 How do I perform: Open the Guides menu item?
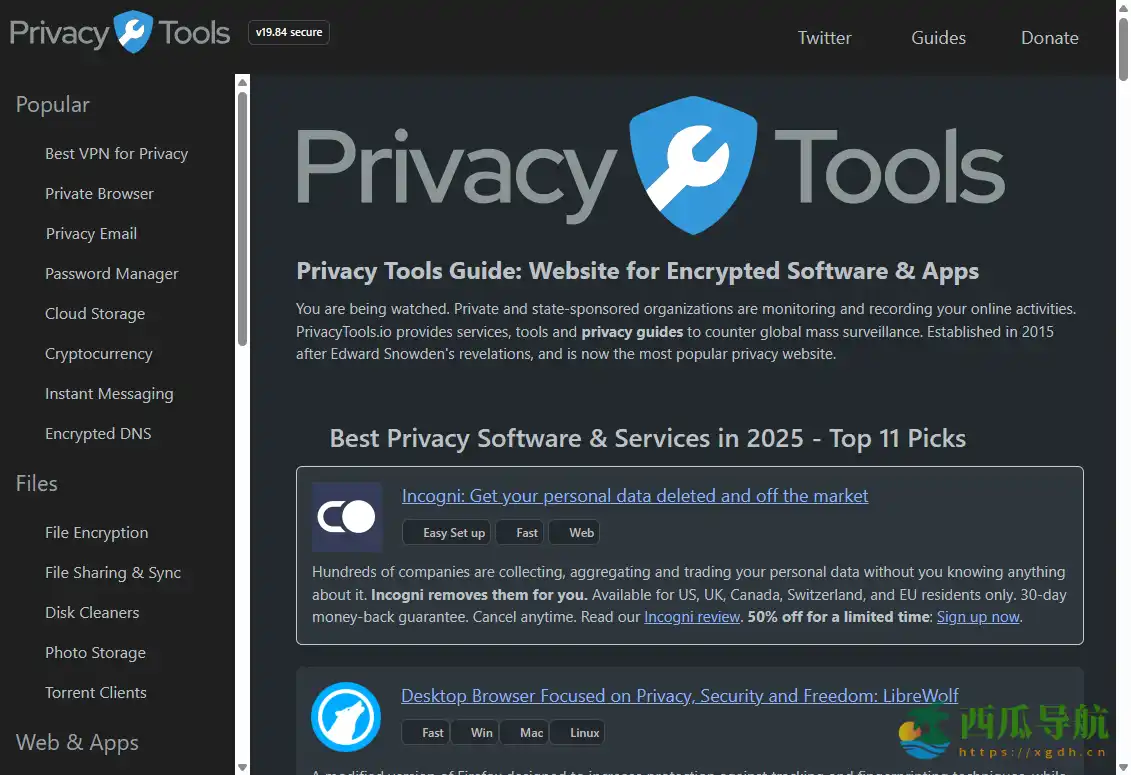tap(938, 38)
